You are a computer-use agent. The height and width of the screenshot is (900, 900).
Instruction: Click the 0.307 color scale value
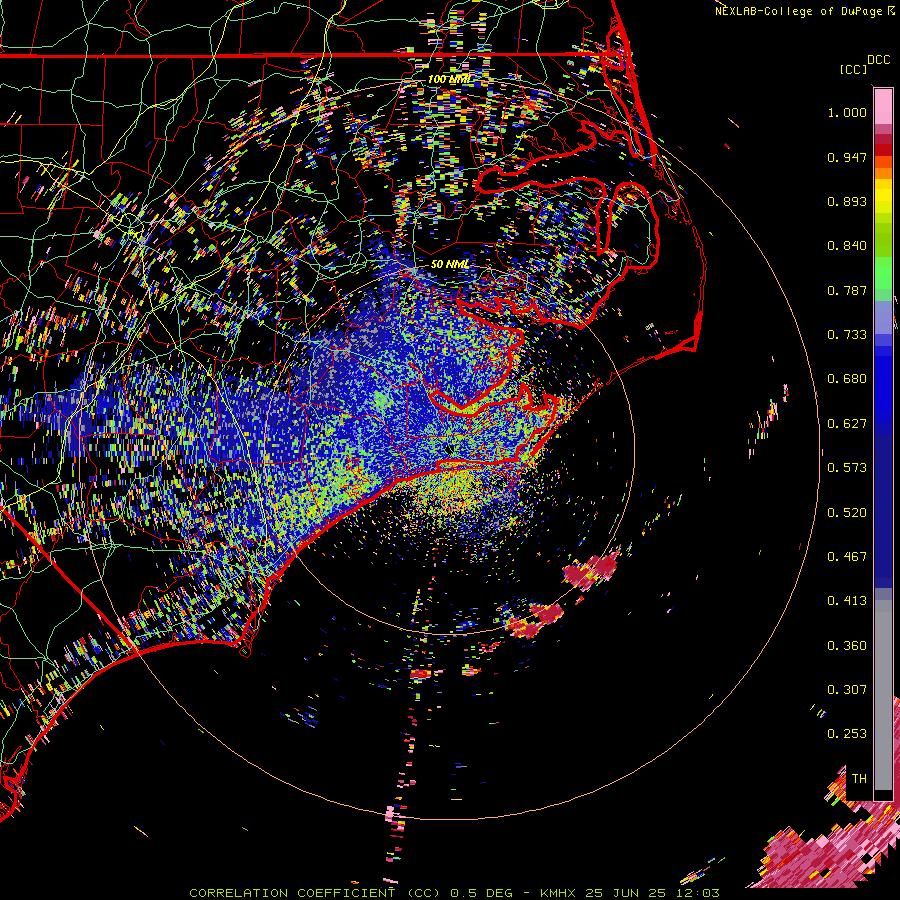847,690
